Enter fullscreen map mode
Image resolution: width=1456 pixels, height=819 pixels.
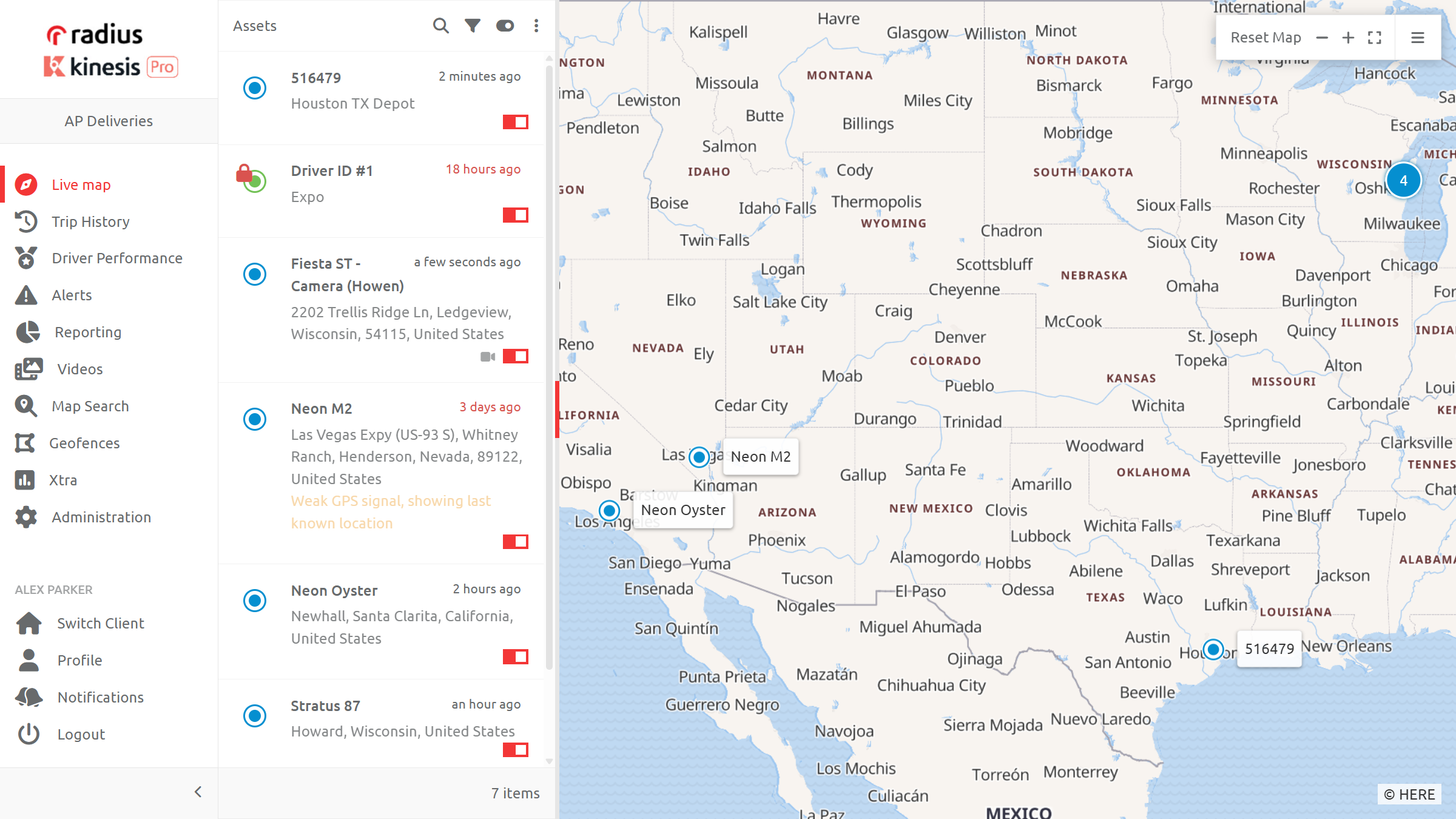tap(1375, 38)
